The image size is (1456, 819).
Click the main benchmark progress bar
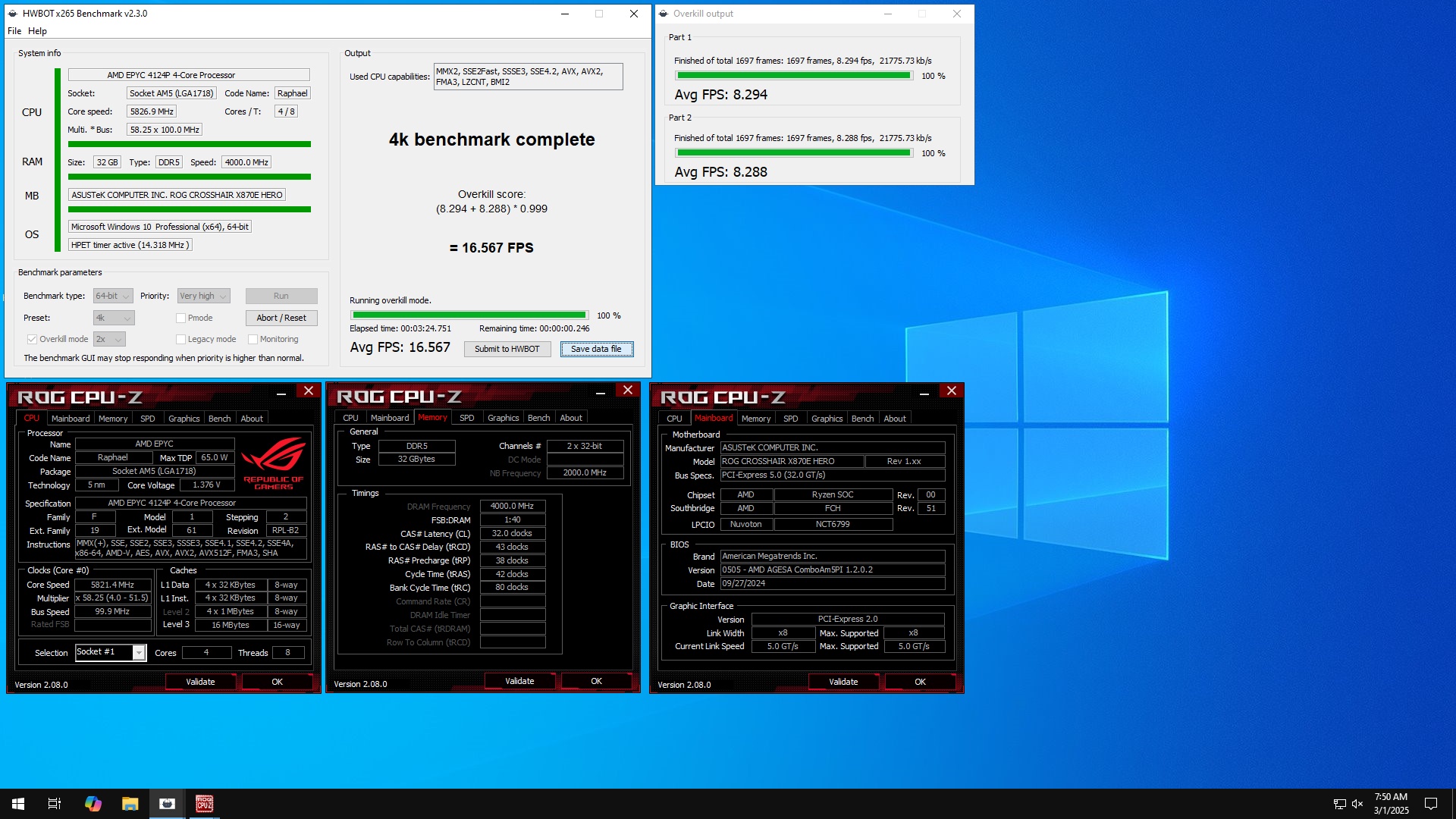coord(469,315)
